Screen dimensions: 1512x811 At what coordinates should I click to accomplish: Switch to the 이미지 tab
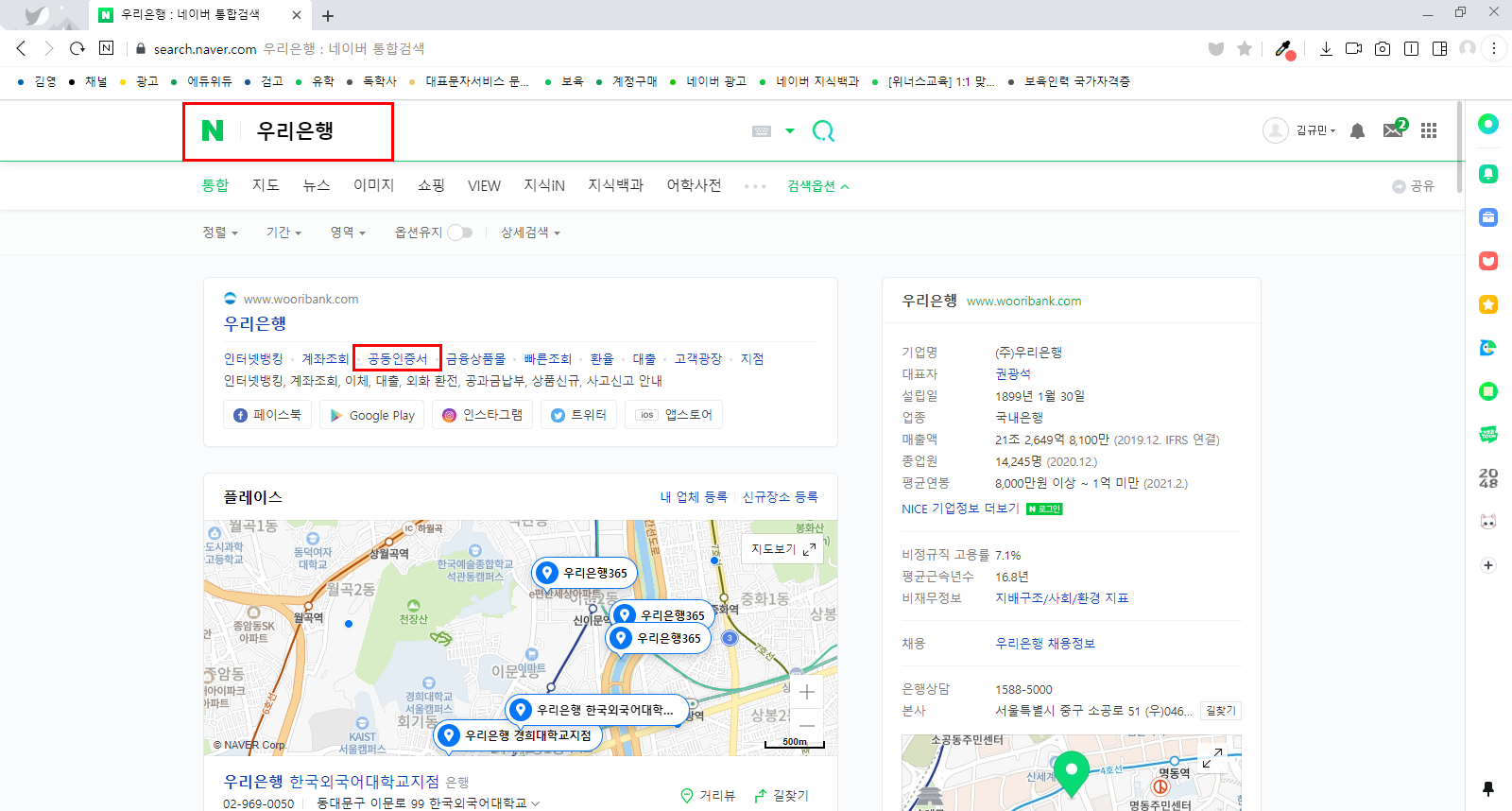click(x=373, y=185)
